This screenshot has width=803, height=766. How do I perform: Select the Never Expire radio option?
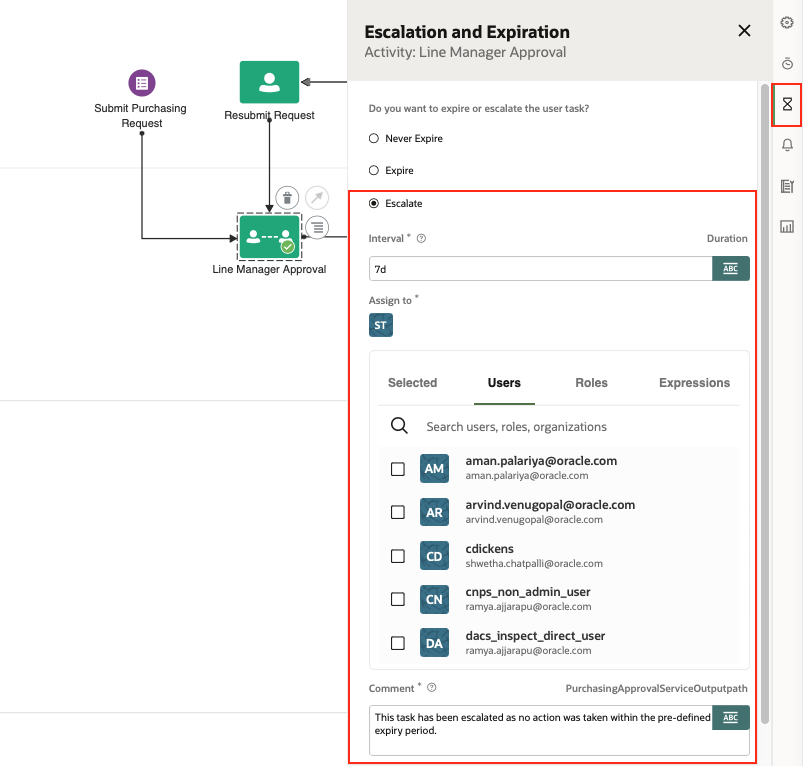(374, 138)
